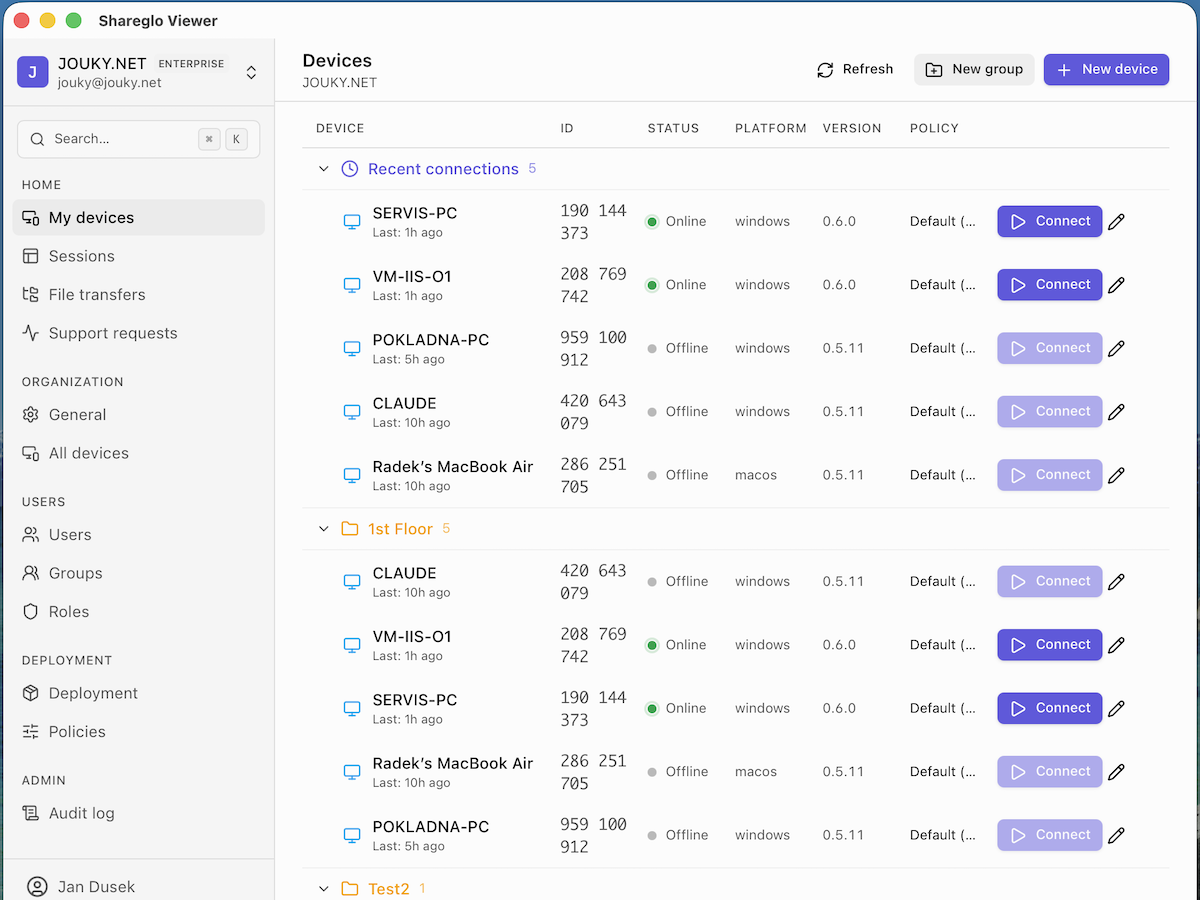Click edit pencil for CLAUDE in 1st Floor group
This screenshot has height=900, width=1200.
[x=1117, y=582]
